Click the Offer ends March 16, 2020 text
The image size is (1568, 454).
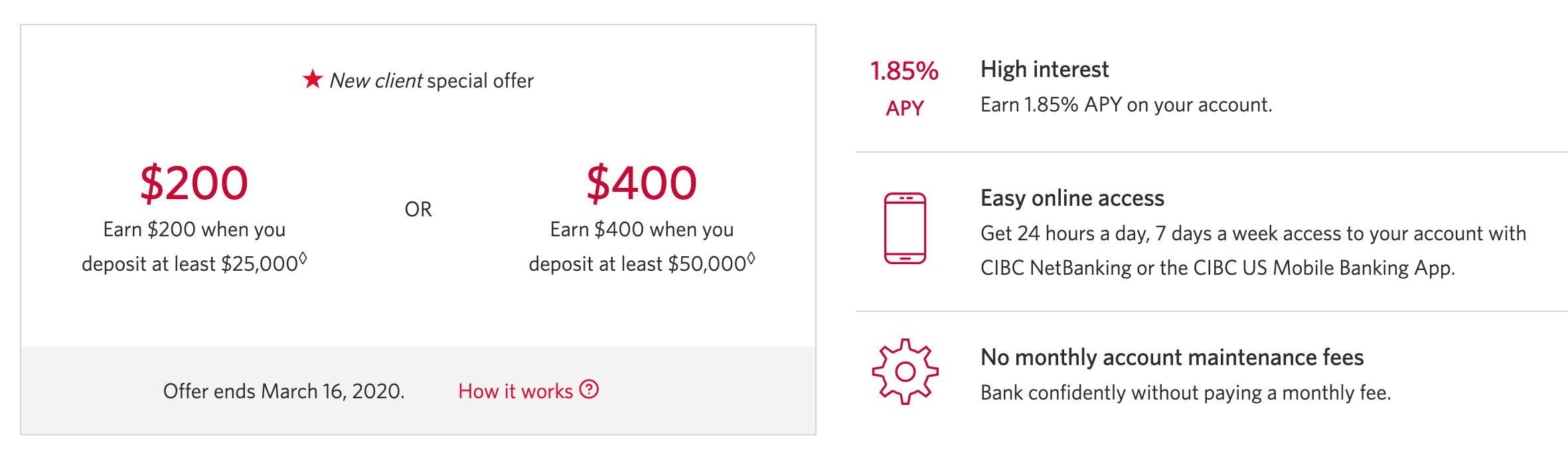pos(283,391)
